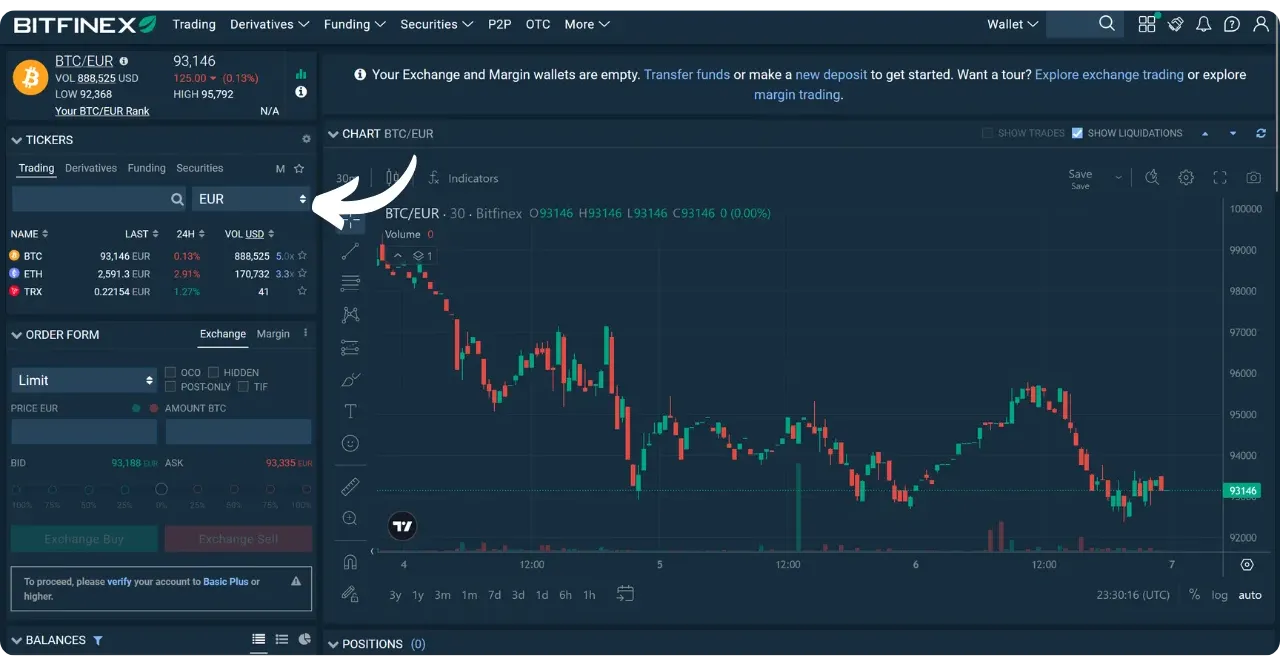Open the Limit order type dropdown

[83, 380]
